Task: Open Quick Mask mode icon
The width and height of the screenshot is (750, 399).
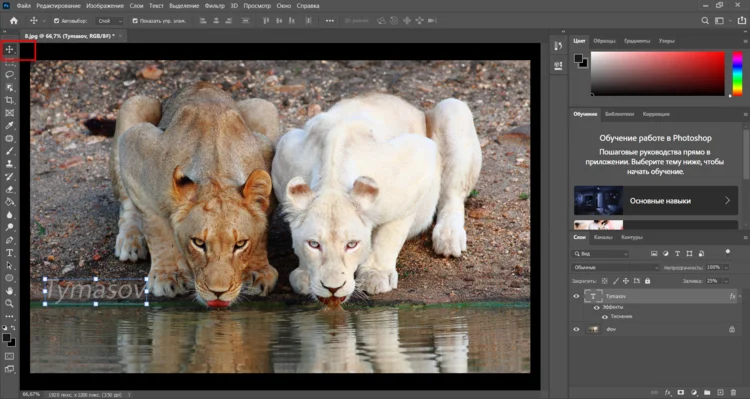Action: [x=9, y=356]
